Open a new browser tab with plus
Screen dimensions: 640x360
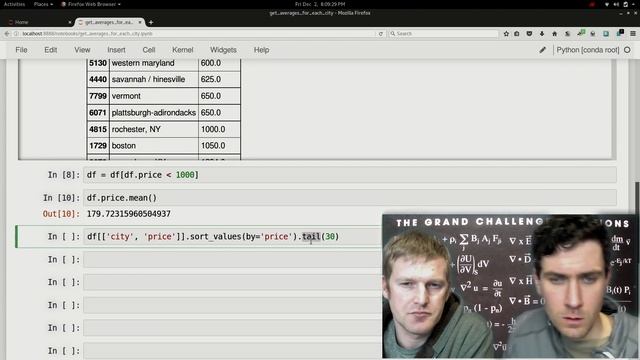click(x=151, y=22)
